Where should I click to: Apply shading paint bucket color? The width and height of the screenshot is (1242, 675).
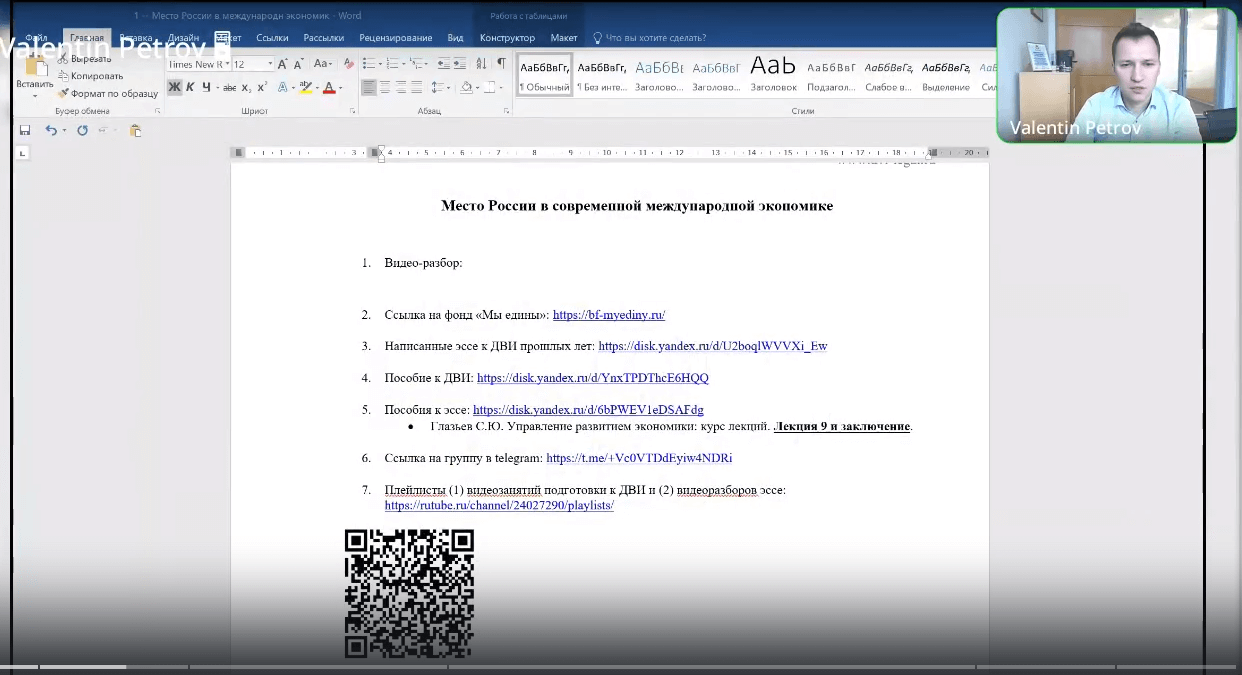466,88
